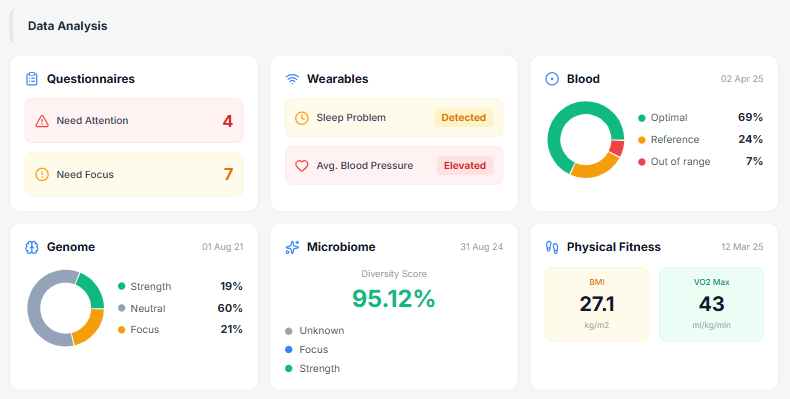The width and height of the screenshot is (790, 399).
Task: Click the 01 Aug 21 genome date
Action: (223, 247)
